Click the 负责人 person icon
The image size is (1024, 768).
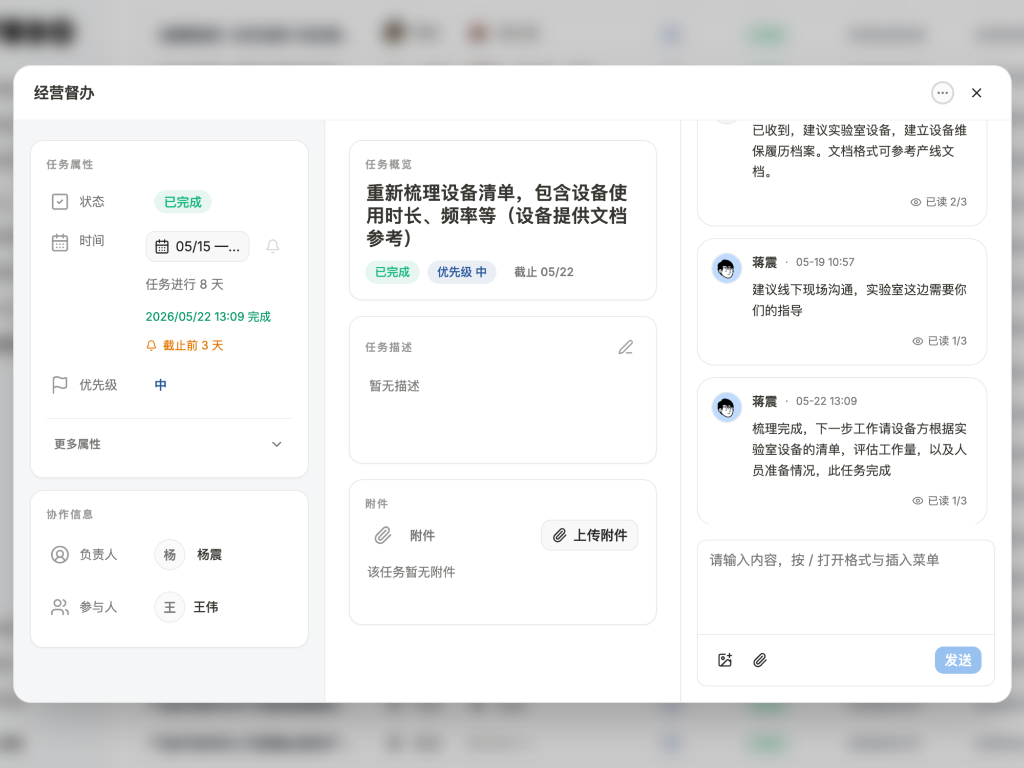pos(59,554)
